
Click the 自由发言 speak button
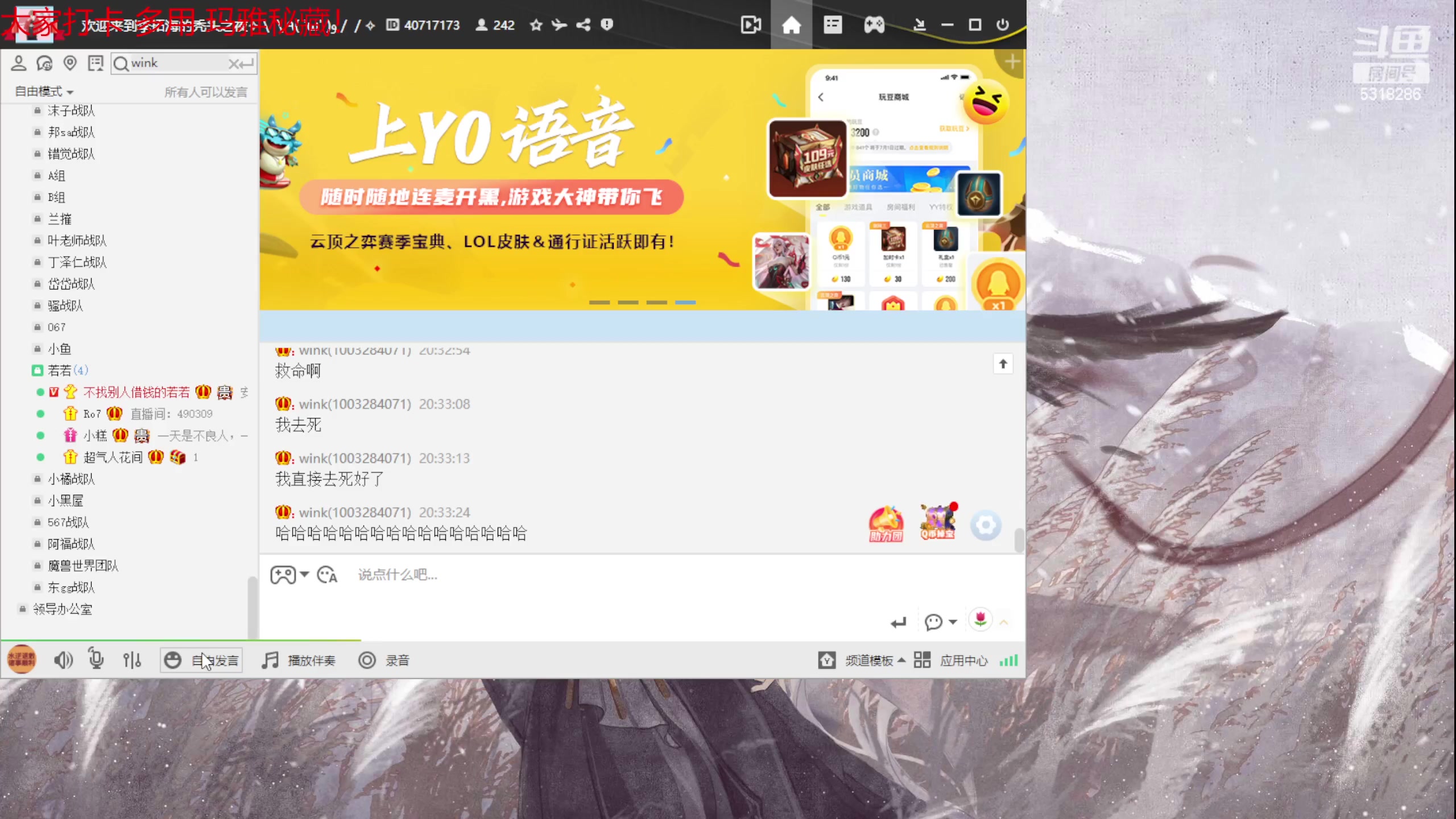pyautogui.click(x=201, y=660)
